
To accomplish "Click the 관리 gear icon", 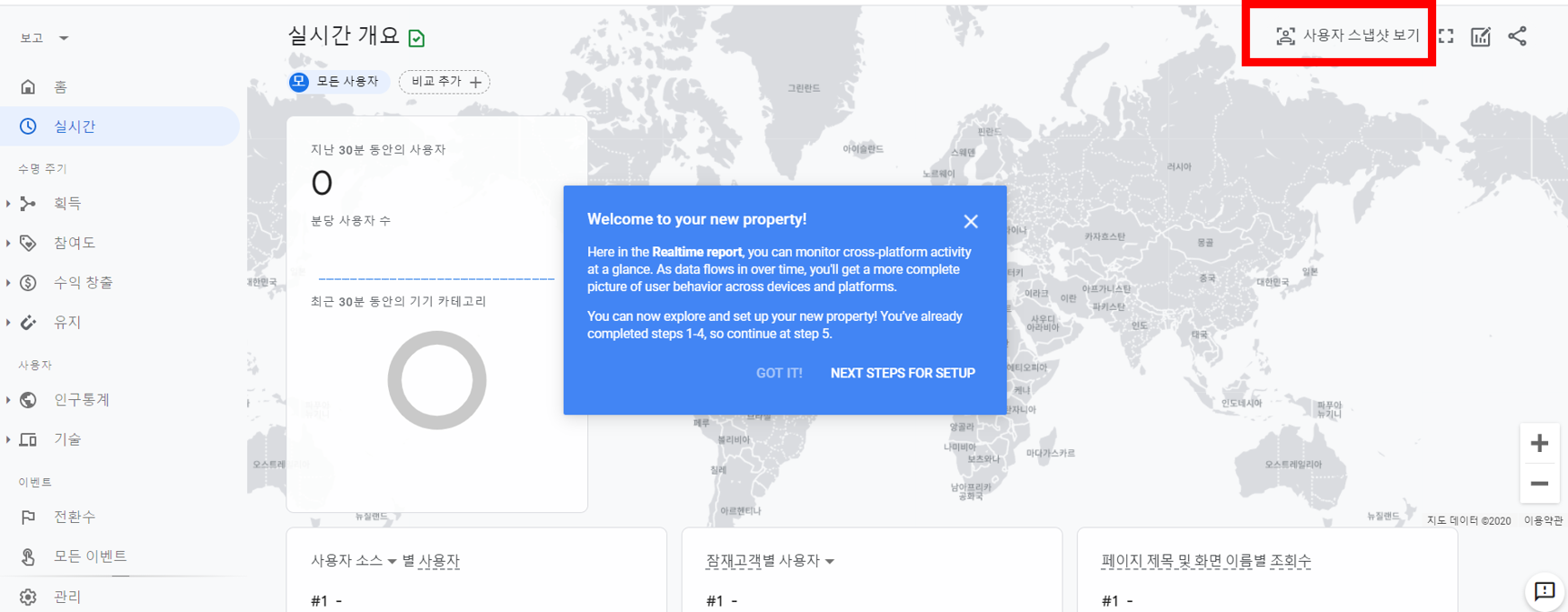I will click(x=28, y=597).
